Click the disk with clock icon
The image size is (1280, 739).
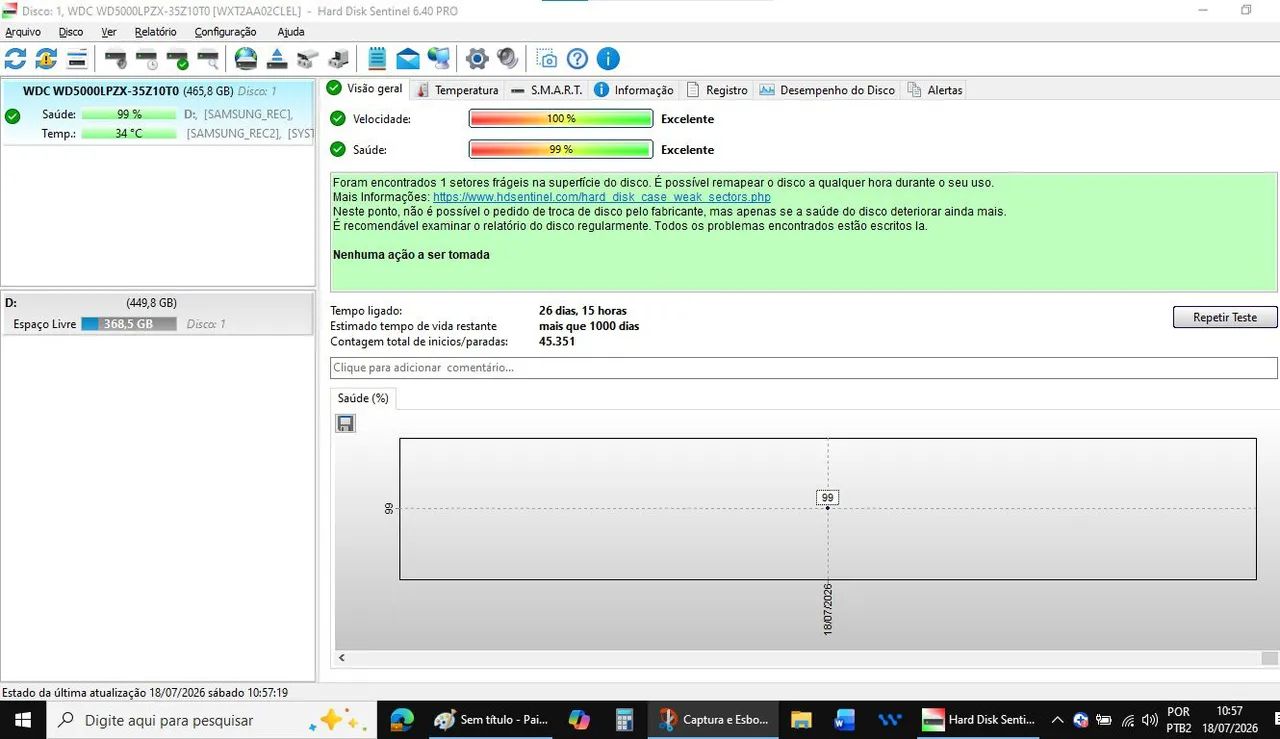(147, 59)
